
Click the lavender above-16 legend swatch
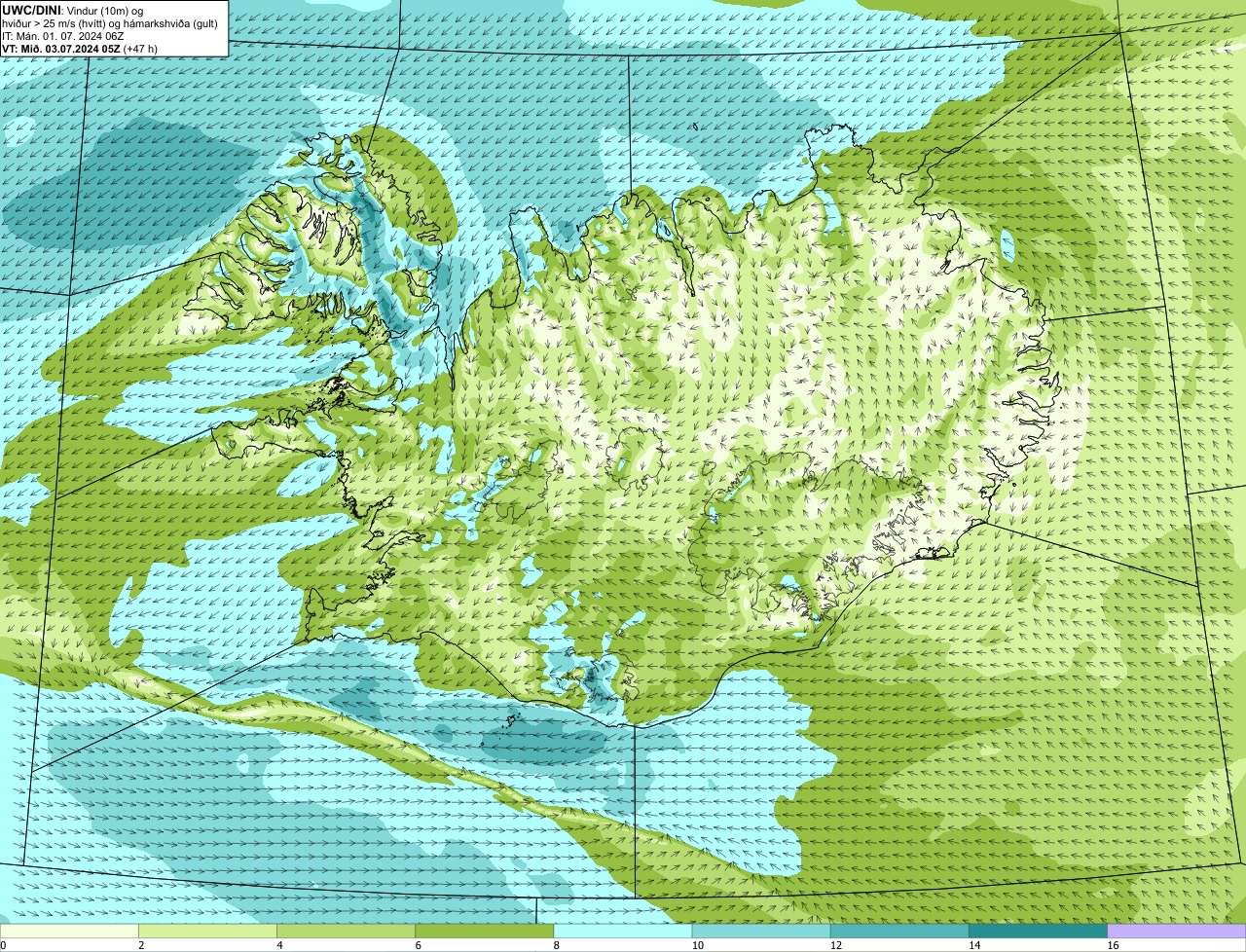[1177, 932]
